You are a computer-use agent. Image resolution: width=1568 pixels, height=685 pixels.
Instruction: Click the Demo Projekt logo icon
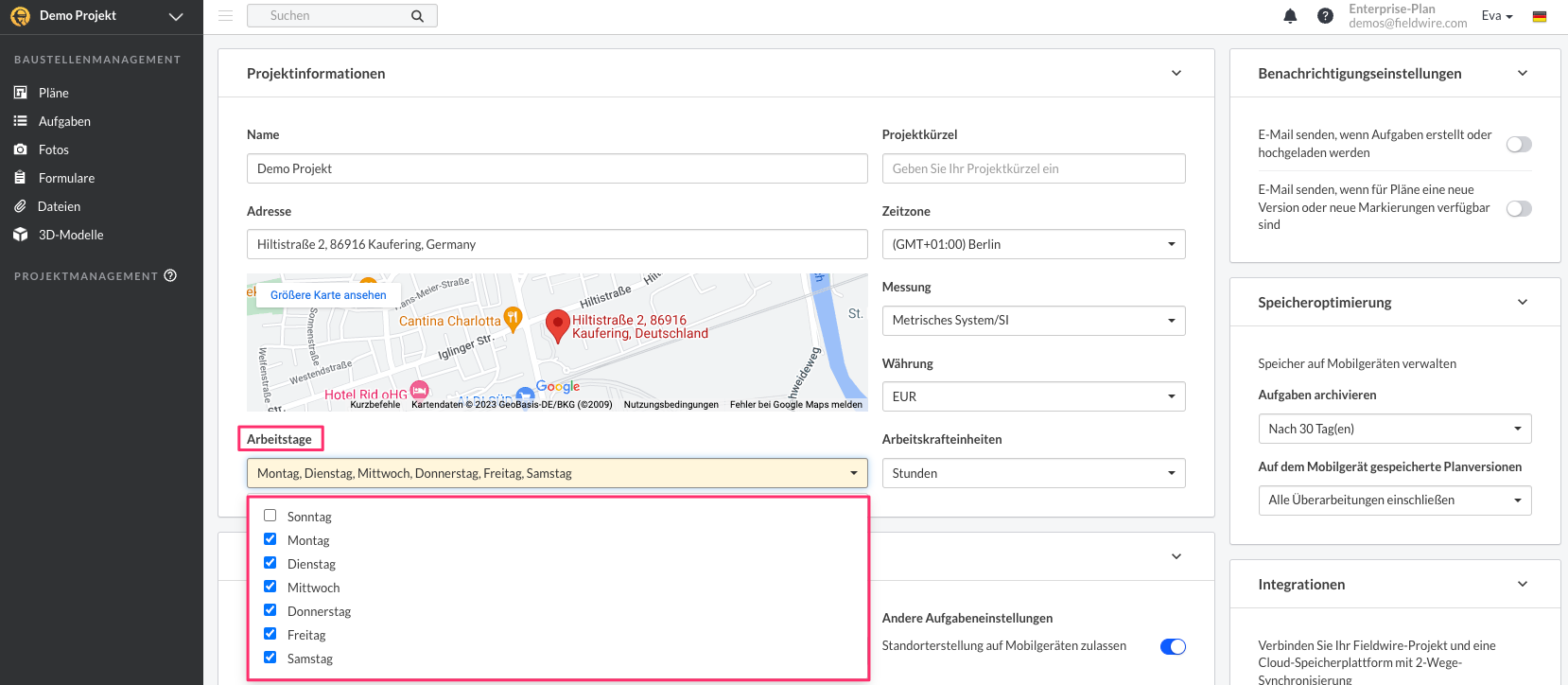[x=20, y=16]
